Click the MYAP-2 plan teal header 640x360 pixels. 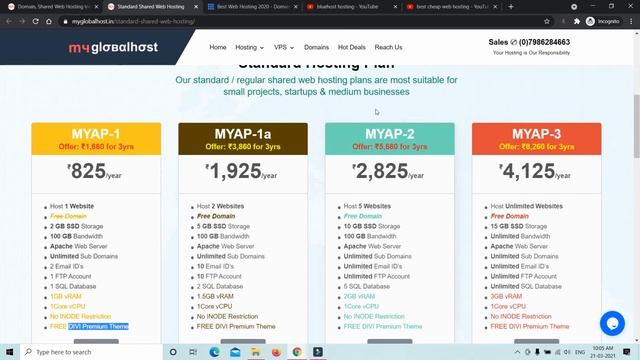(390, 139)
